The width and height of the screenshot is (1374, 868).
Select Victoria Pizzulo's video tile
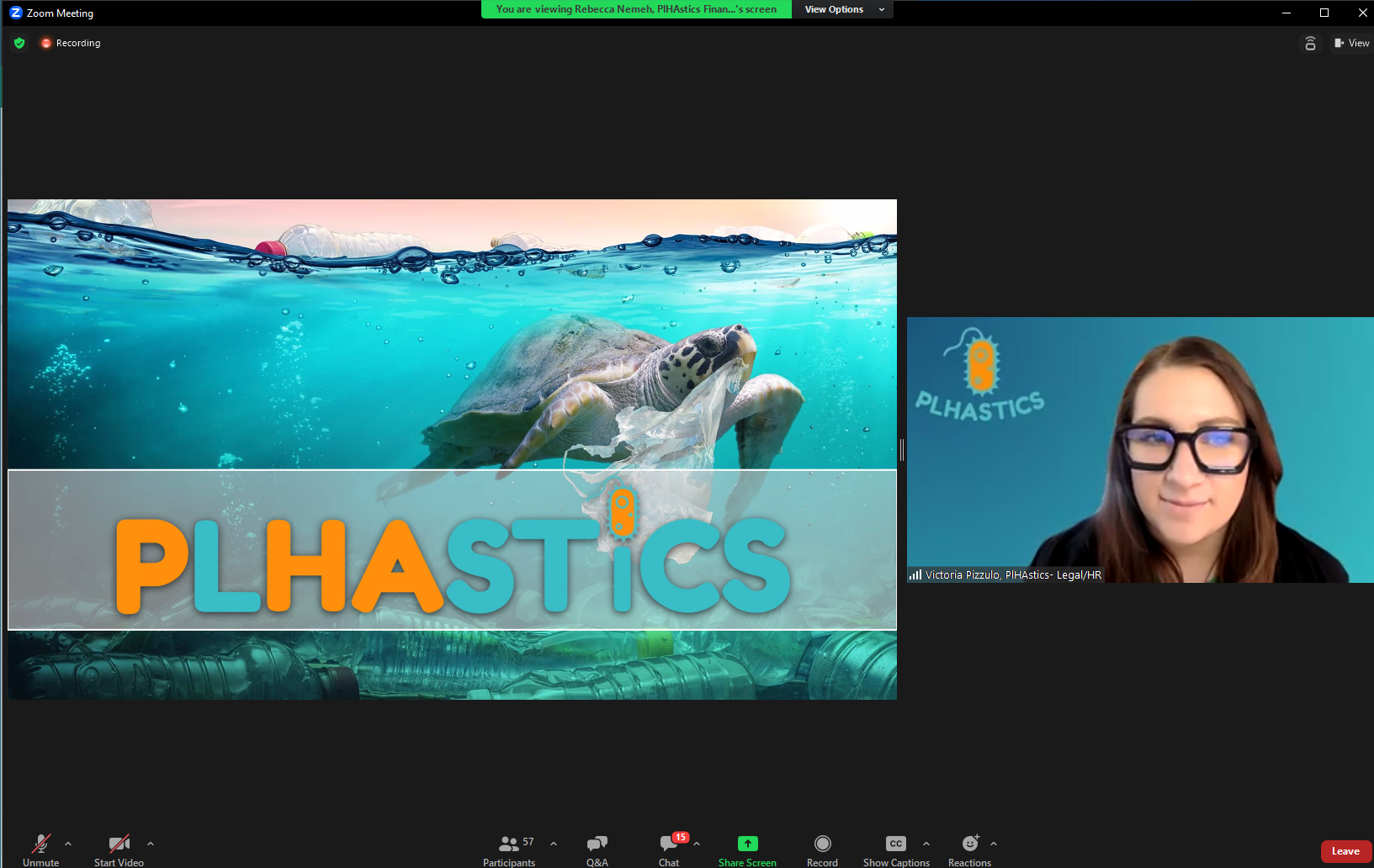(1140, 450)
